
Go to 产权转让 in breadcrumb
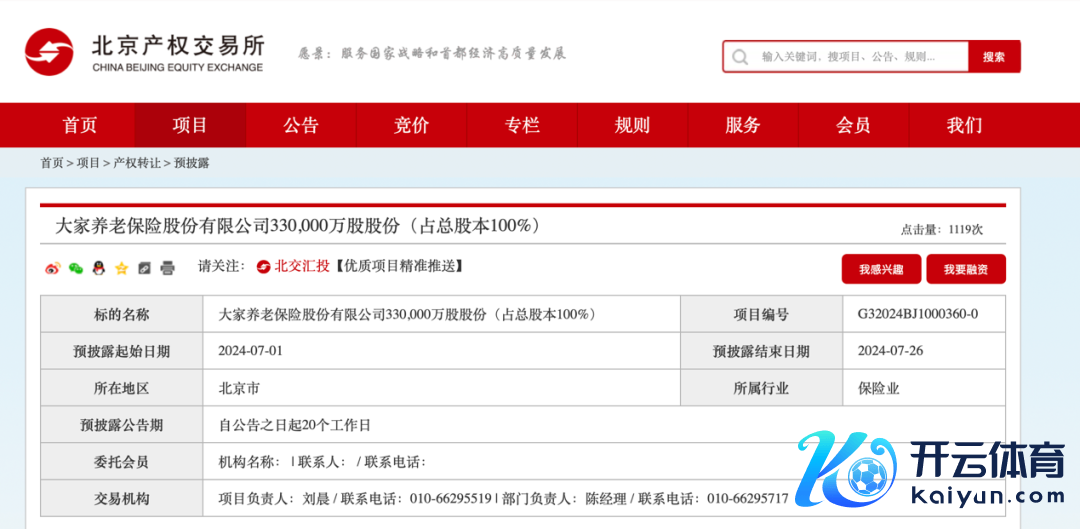[x=137, y=163]
